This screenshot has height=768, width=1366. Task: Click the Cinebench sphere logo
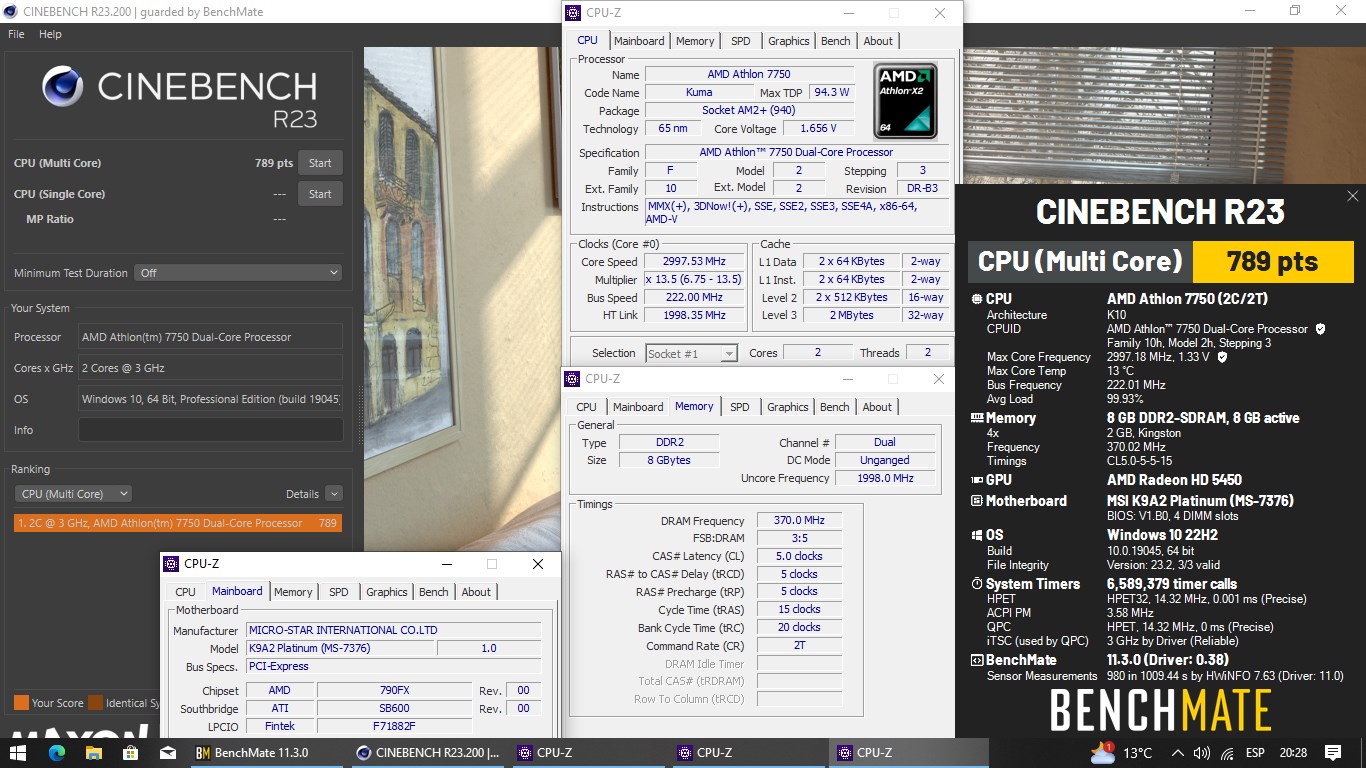[x=63, y=86]
